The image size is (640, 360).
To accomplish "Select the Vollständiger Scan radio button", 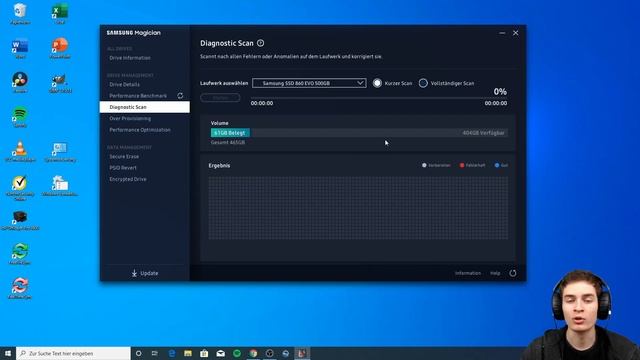I will click(x=423, y=83).
